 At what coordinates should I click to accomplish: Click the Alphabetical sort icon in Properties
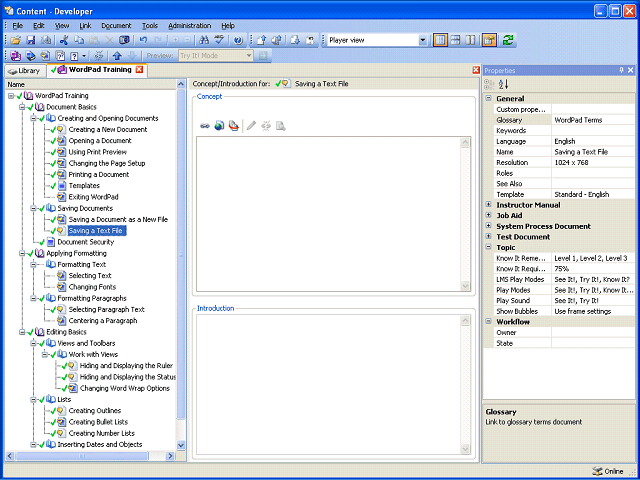click(504, 84)
